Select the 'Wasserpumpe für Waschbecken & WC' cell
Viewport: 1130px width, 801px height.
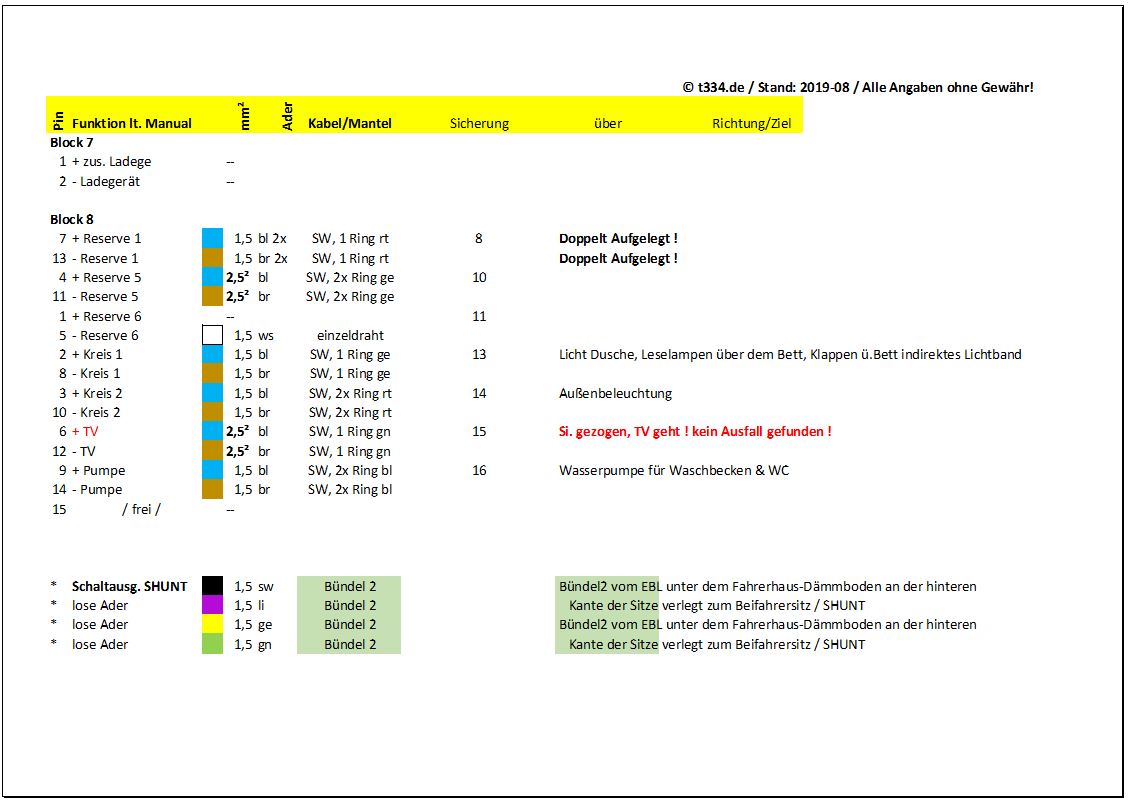point(673,470)
